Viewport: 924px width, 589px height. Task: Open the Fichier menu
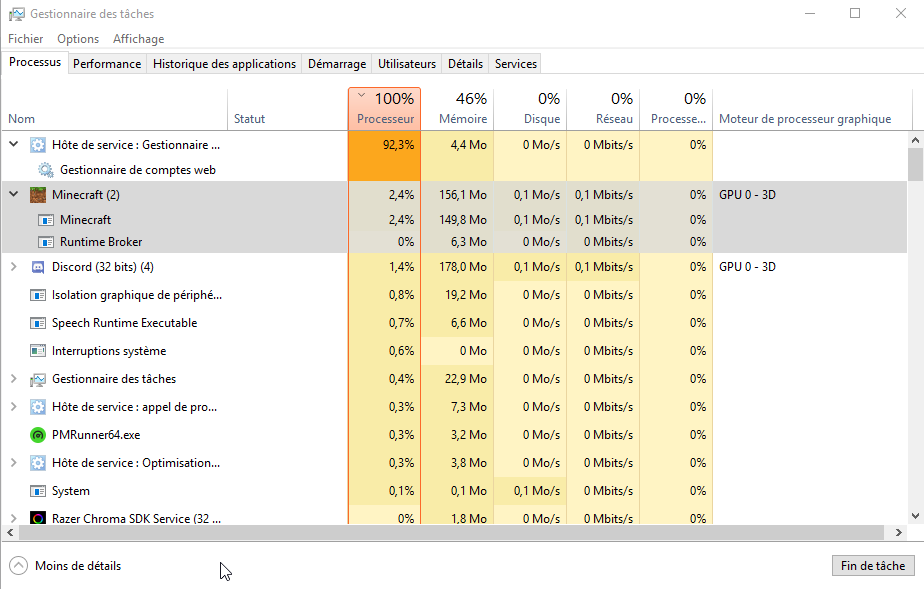[26, 39]
